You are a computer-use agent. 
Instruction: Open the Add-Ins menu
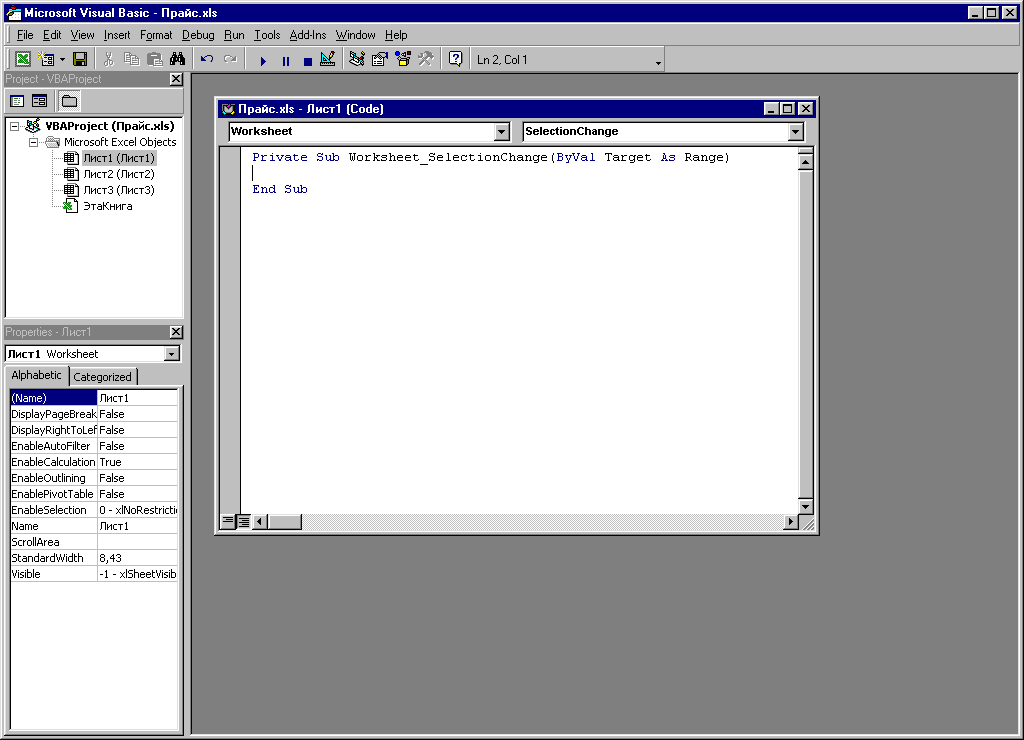coord(308,35)
